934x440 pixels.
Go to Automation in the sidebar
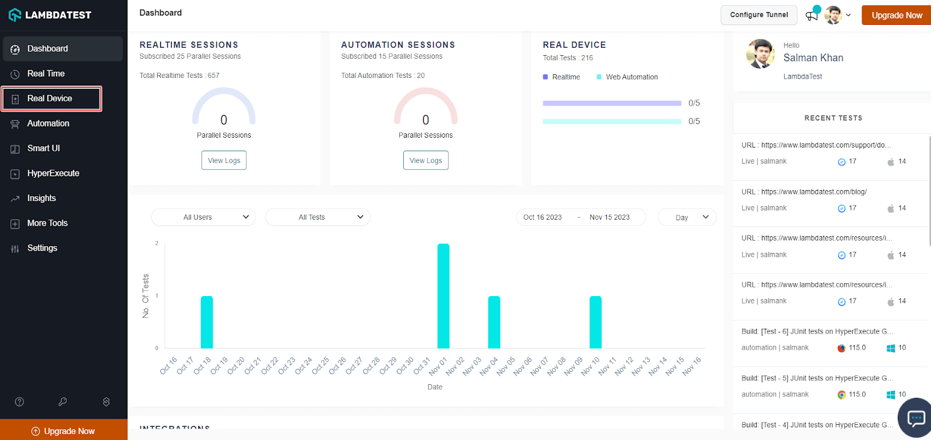coord(48,124)
